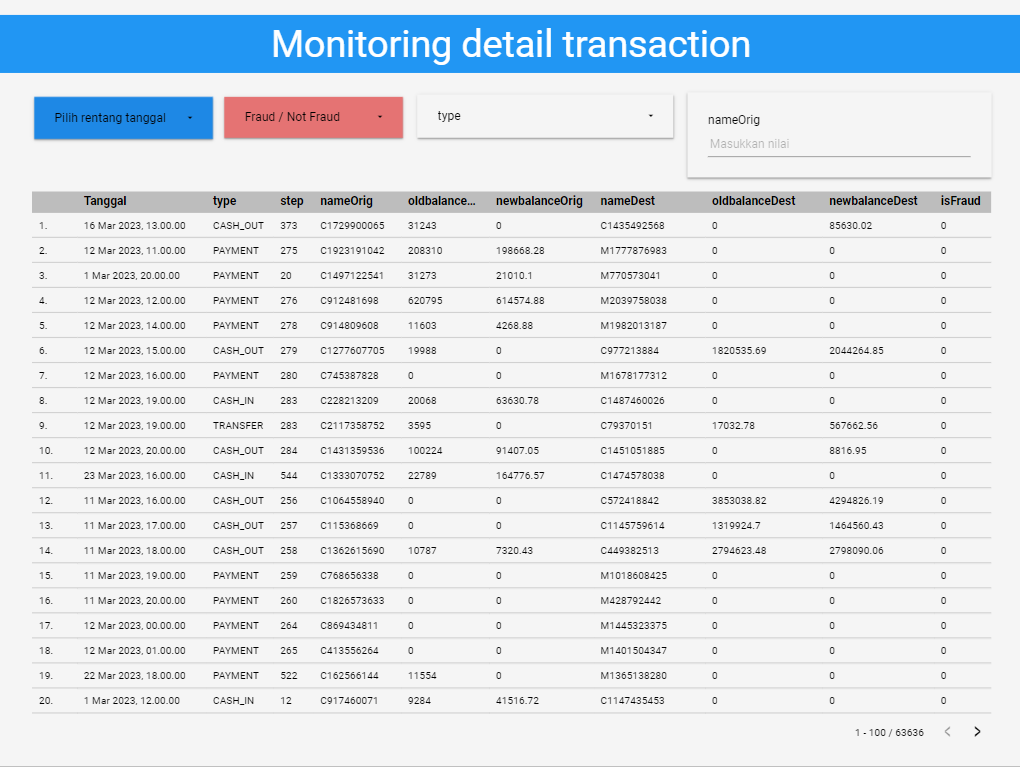Sort the table by the step column

point(291,201)
